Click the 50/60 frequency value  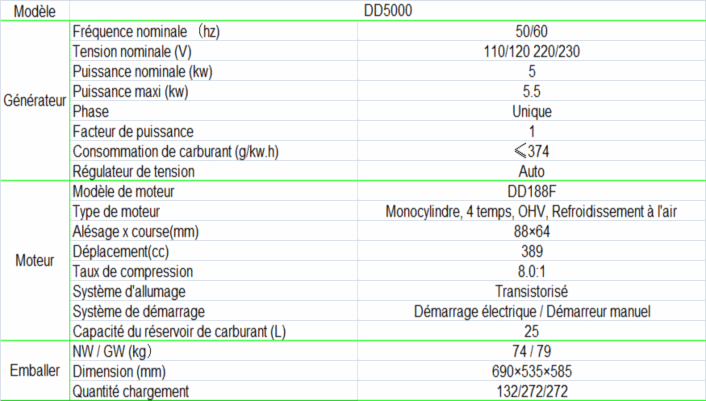[531, 32]
